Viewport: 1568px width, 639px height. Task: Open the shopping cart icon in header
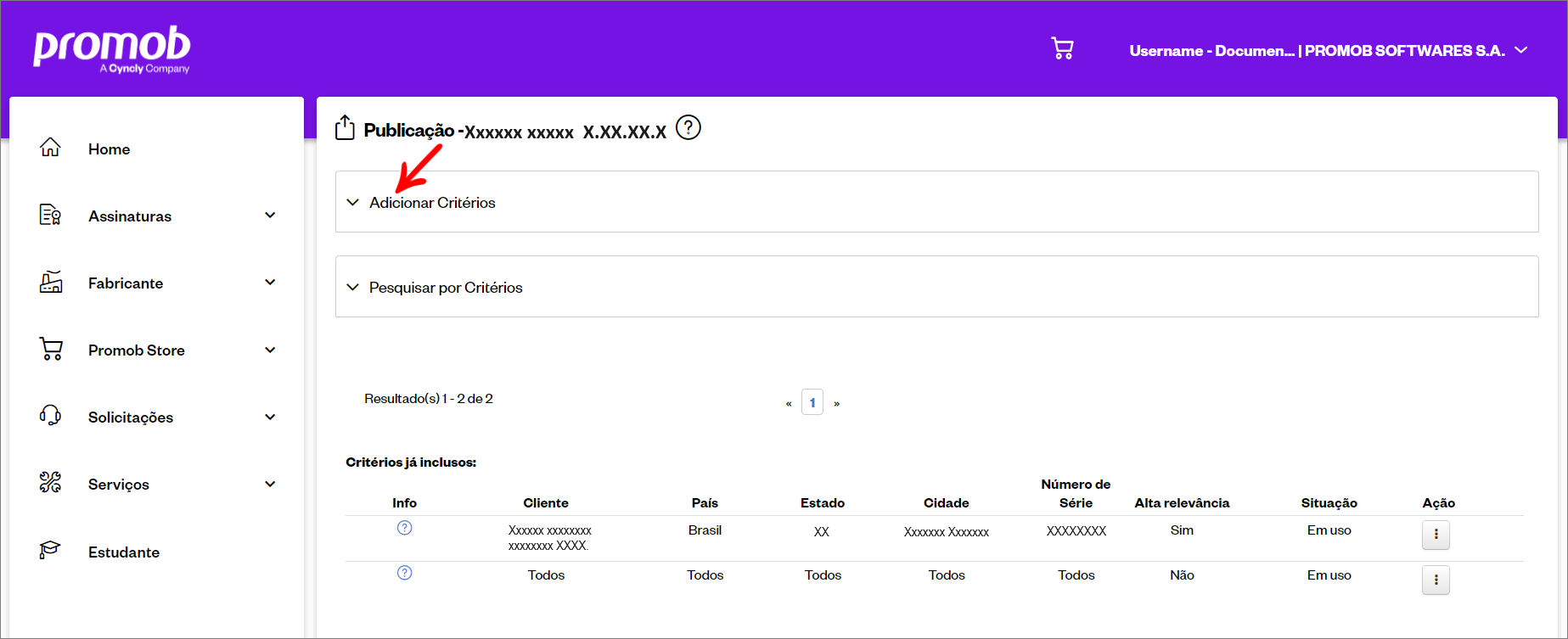(x=1062, y=48)
